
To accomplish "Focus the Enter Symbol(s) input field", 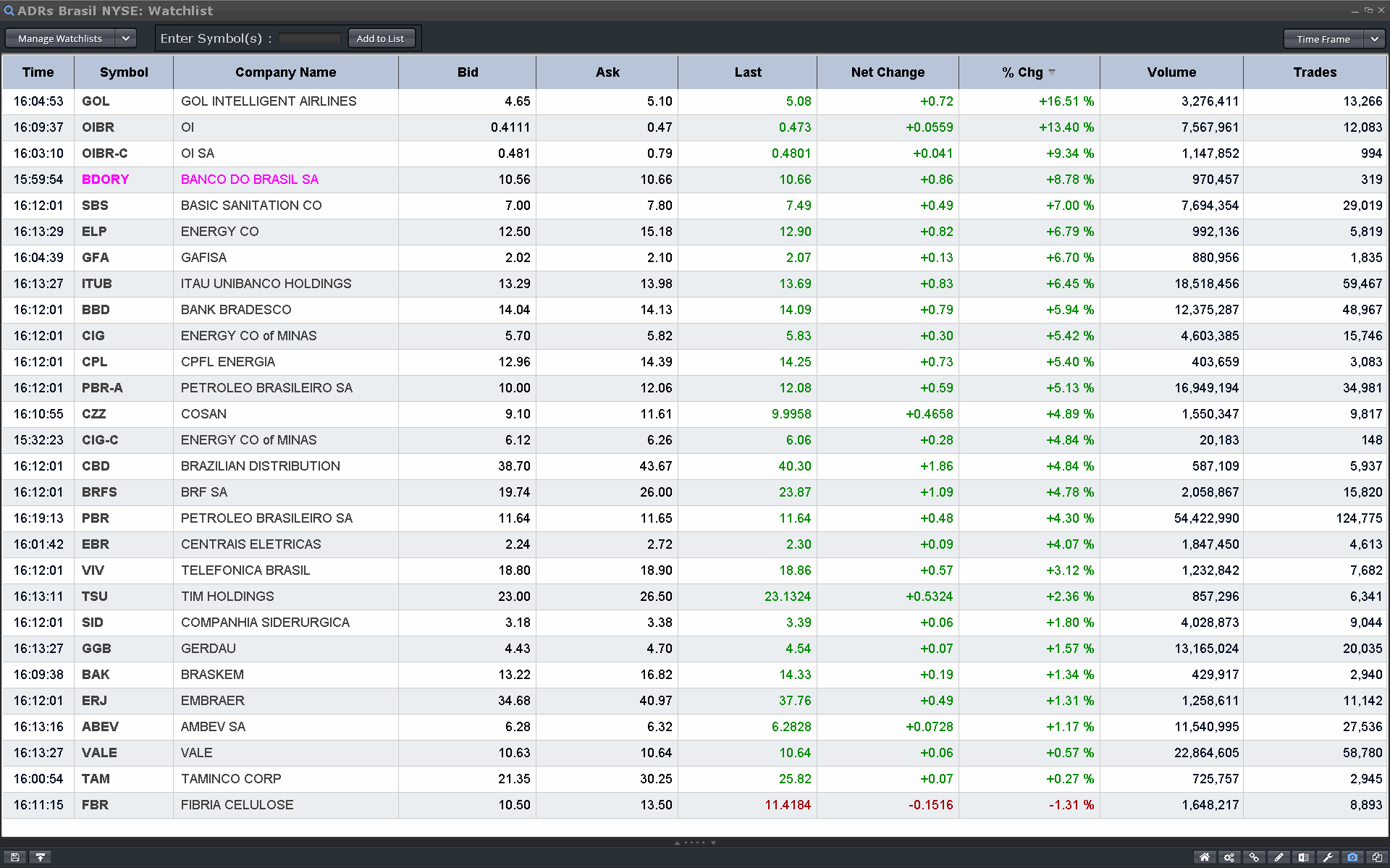I will click(309, 38).
